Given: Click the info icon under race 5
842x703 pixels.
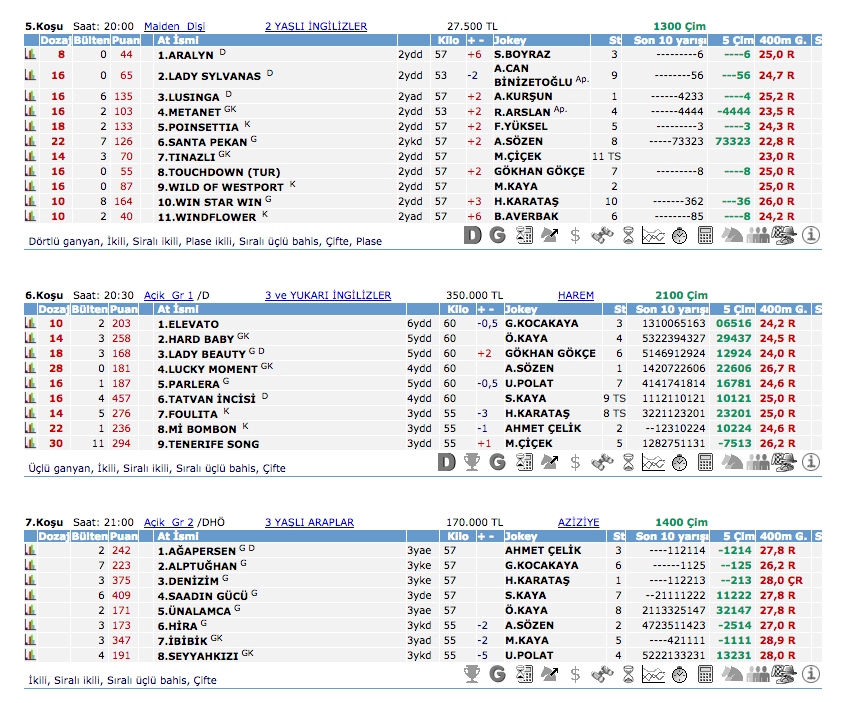Looking at the screenshot, I should click(x=810, y=235).
